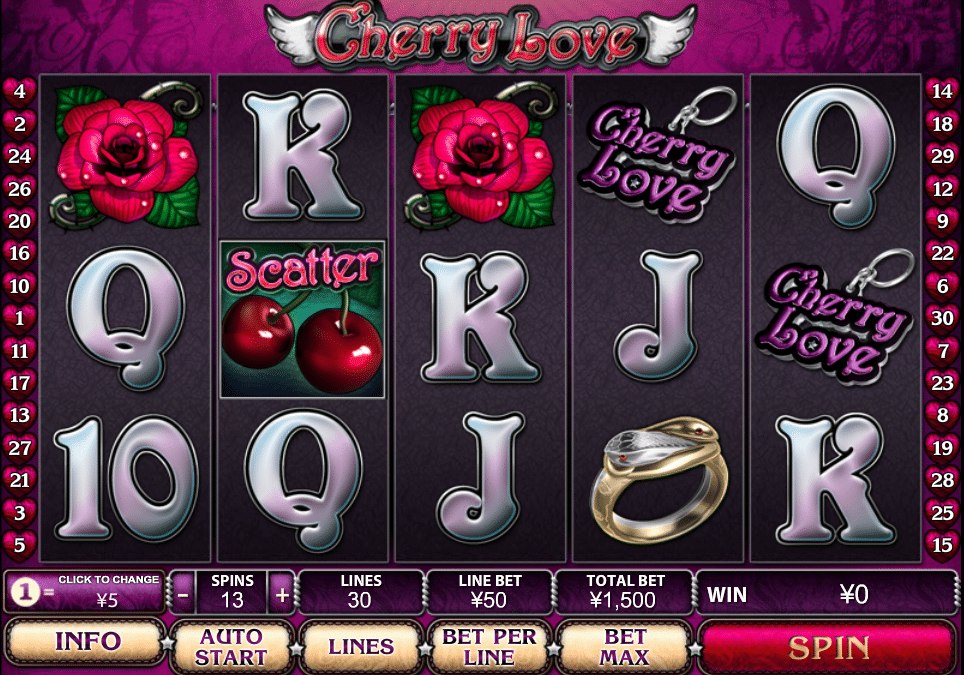The height and width of the screenshot is (675, 964).
Task: Select payline 4 heart marker
Action: 20,91
